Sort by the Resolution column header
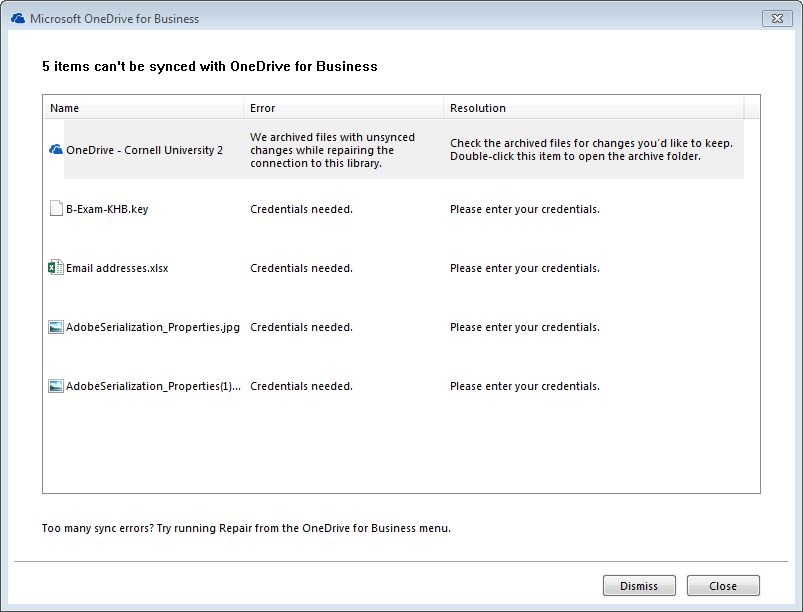 pyautogui.click(x=594, y=108)
